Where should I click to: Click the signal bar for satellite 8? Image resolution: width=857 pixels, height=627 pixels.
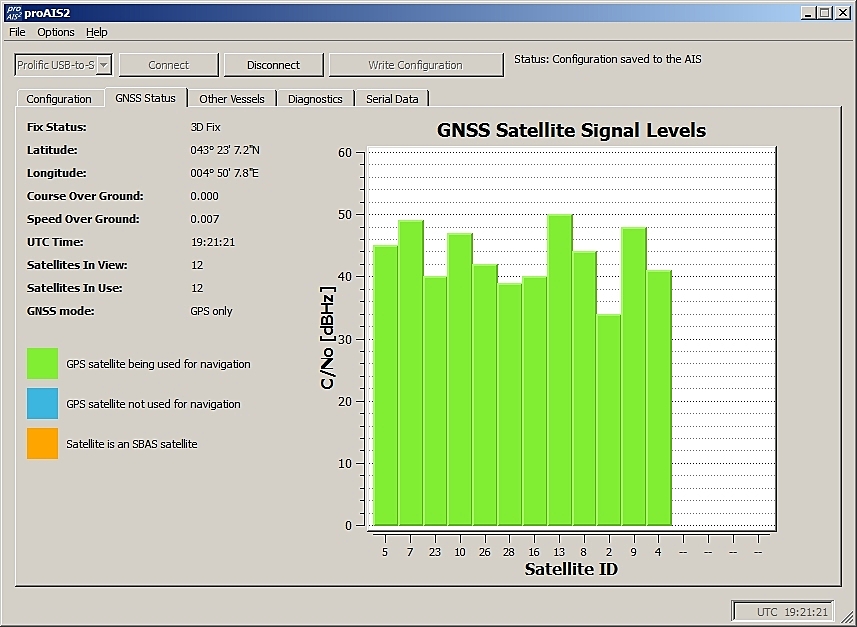point(584,388)
